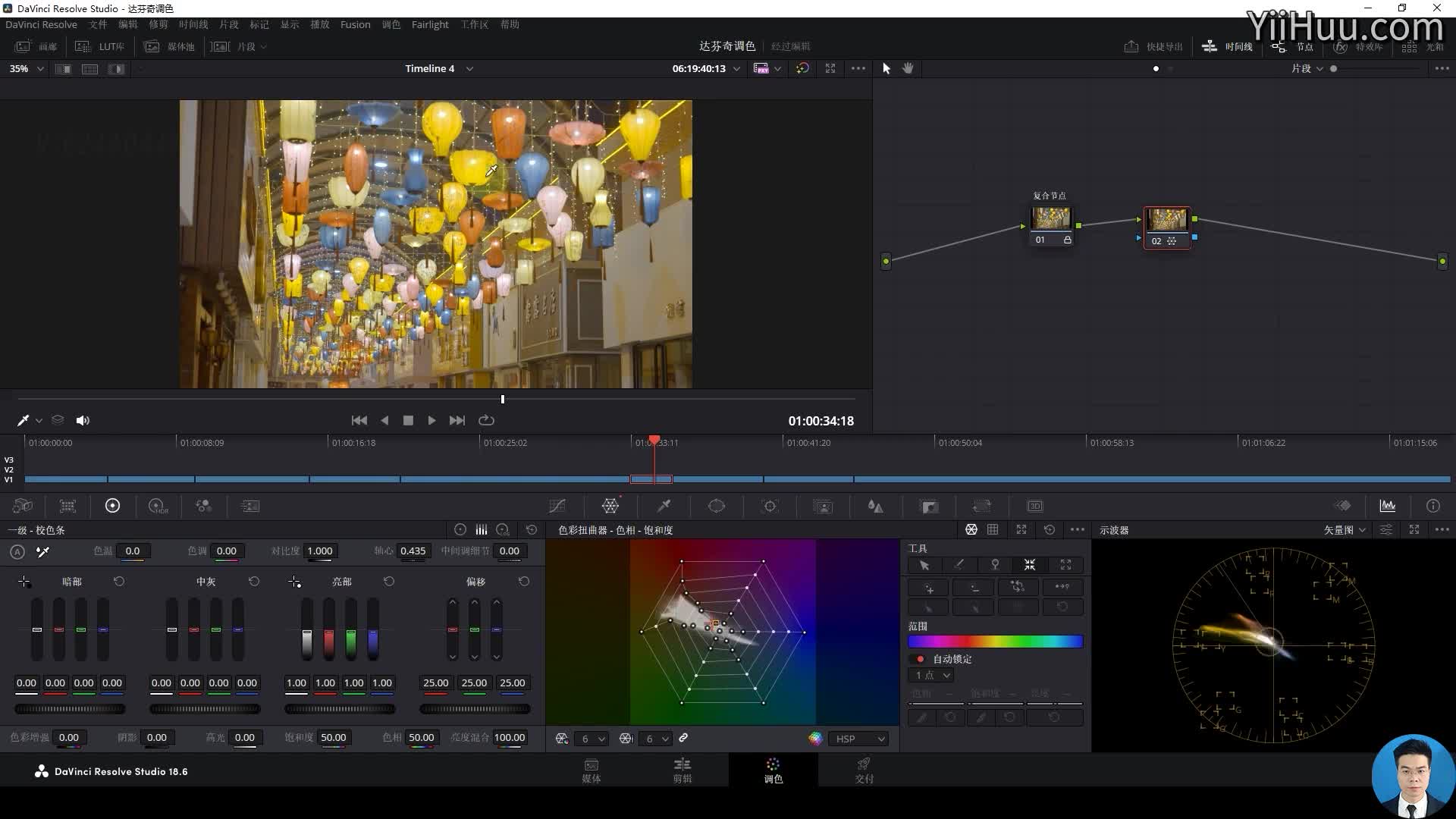Open the Information panel
The height and width of the screenshot is (819, 1456).
pos(1432,506)
